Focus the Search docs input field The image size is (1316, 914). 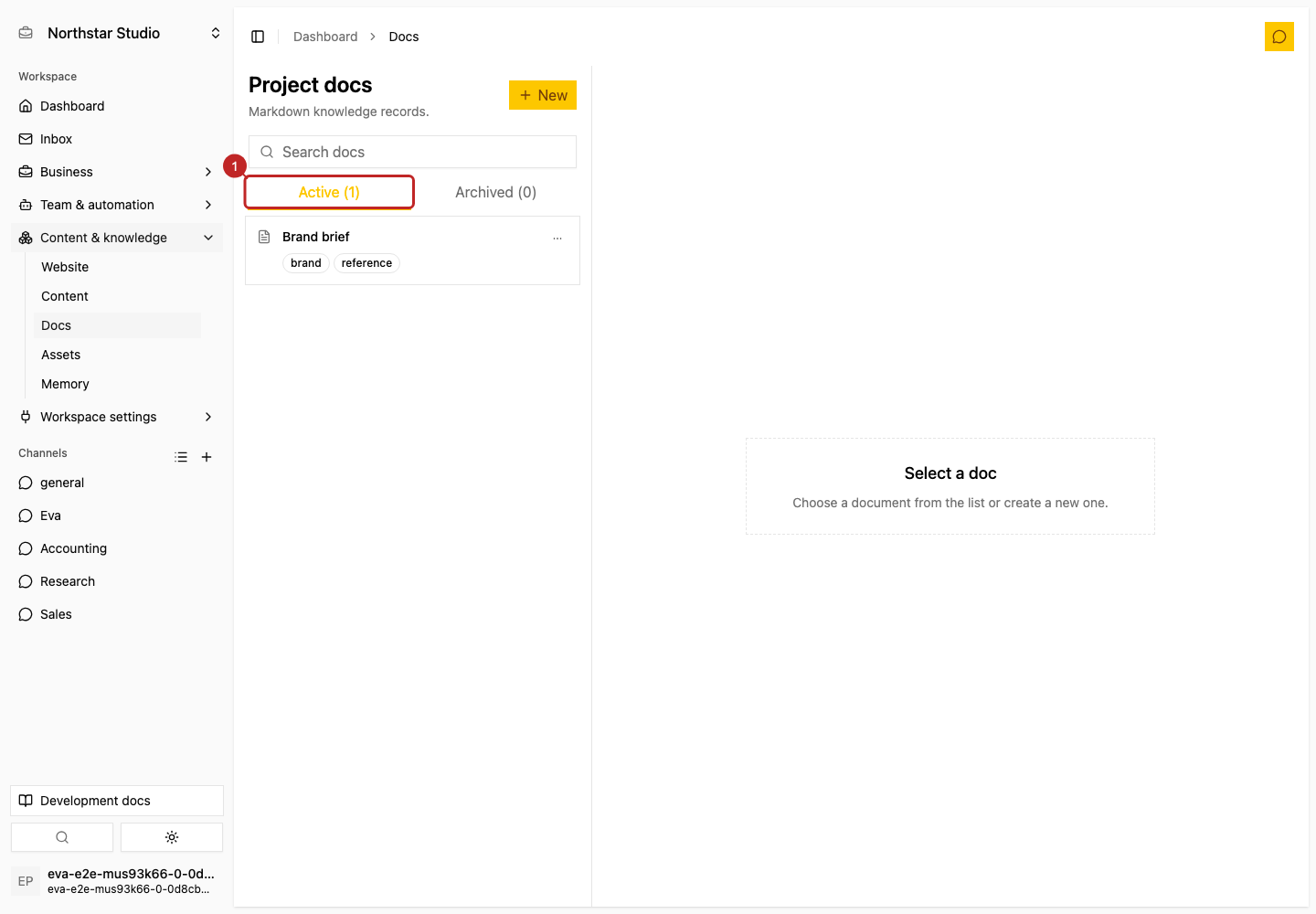coord(412,152)
